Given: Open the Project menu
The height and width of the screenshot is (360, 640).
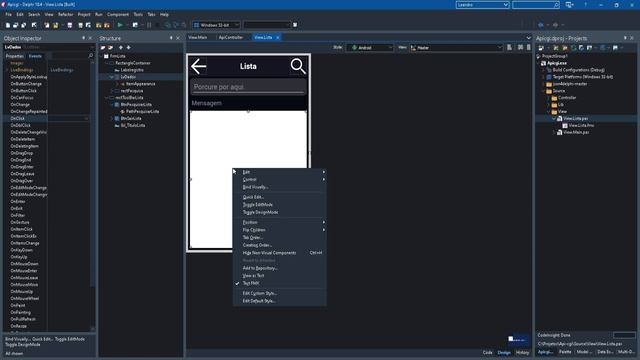Looking at the screenshot, I should click(x=84, y=14).
